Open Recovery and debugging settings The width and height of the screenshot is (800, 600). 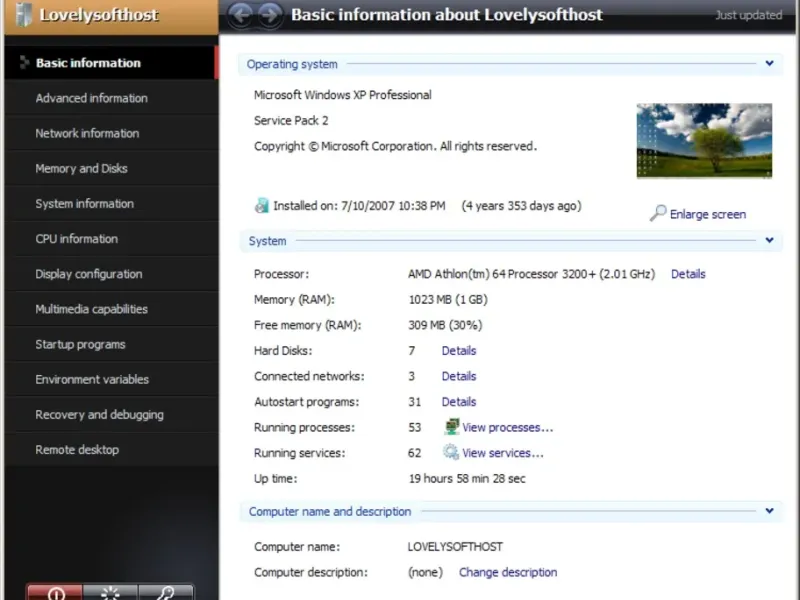111,415
